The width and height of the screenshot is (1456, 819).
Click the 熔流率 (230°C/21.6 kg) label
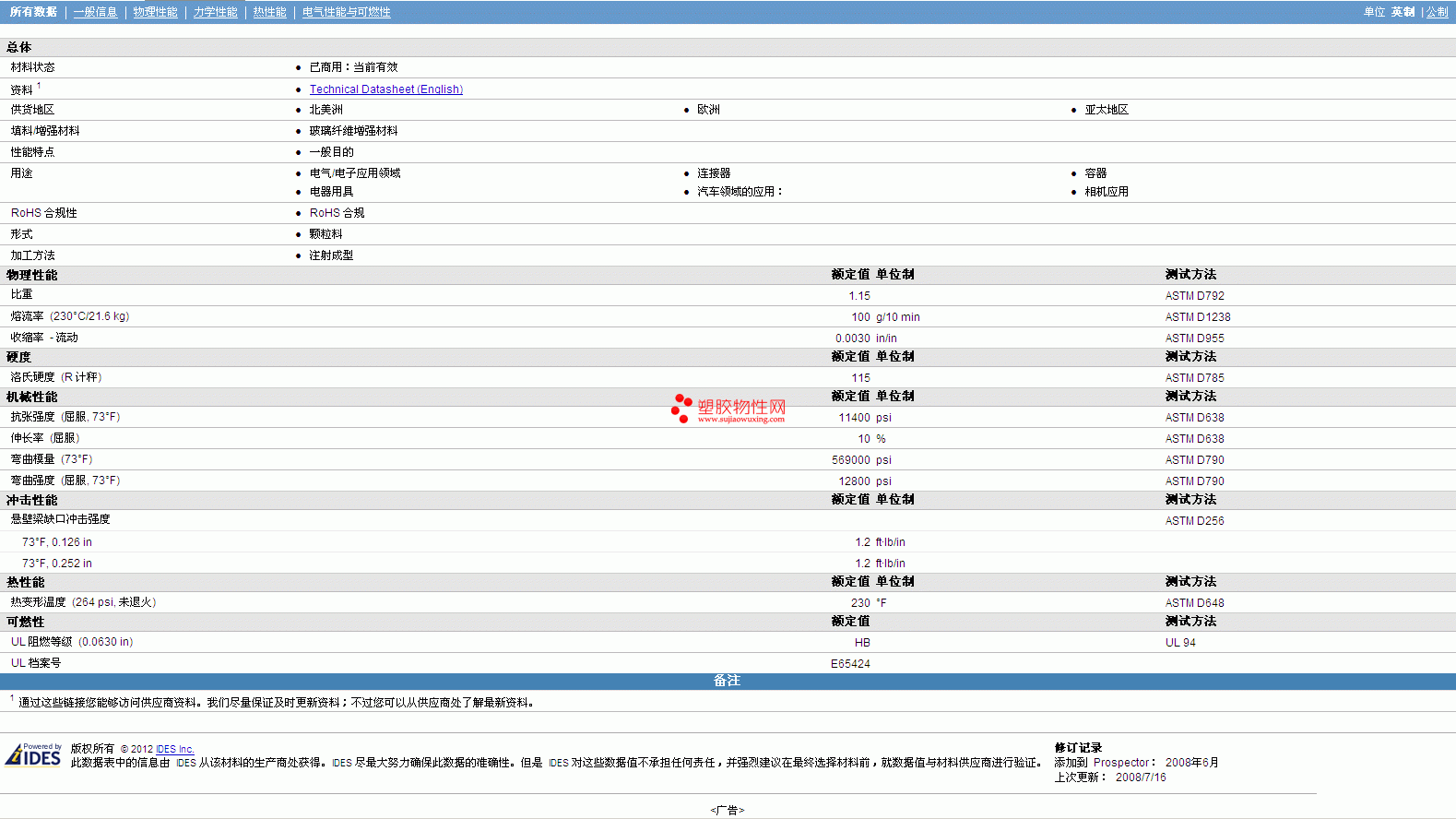[70, 316]
